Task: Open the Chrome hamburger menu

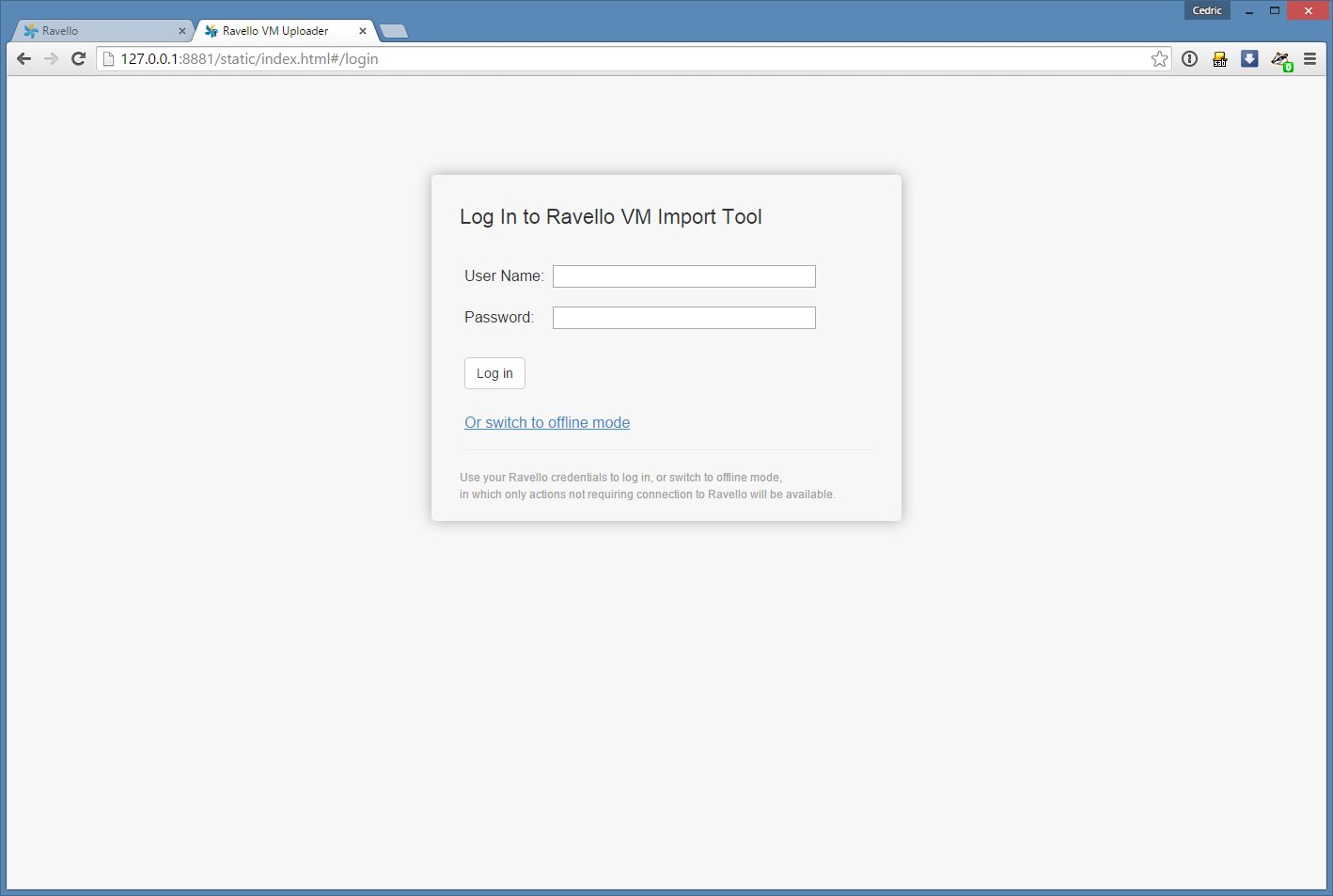Action: (1309, 59)
